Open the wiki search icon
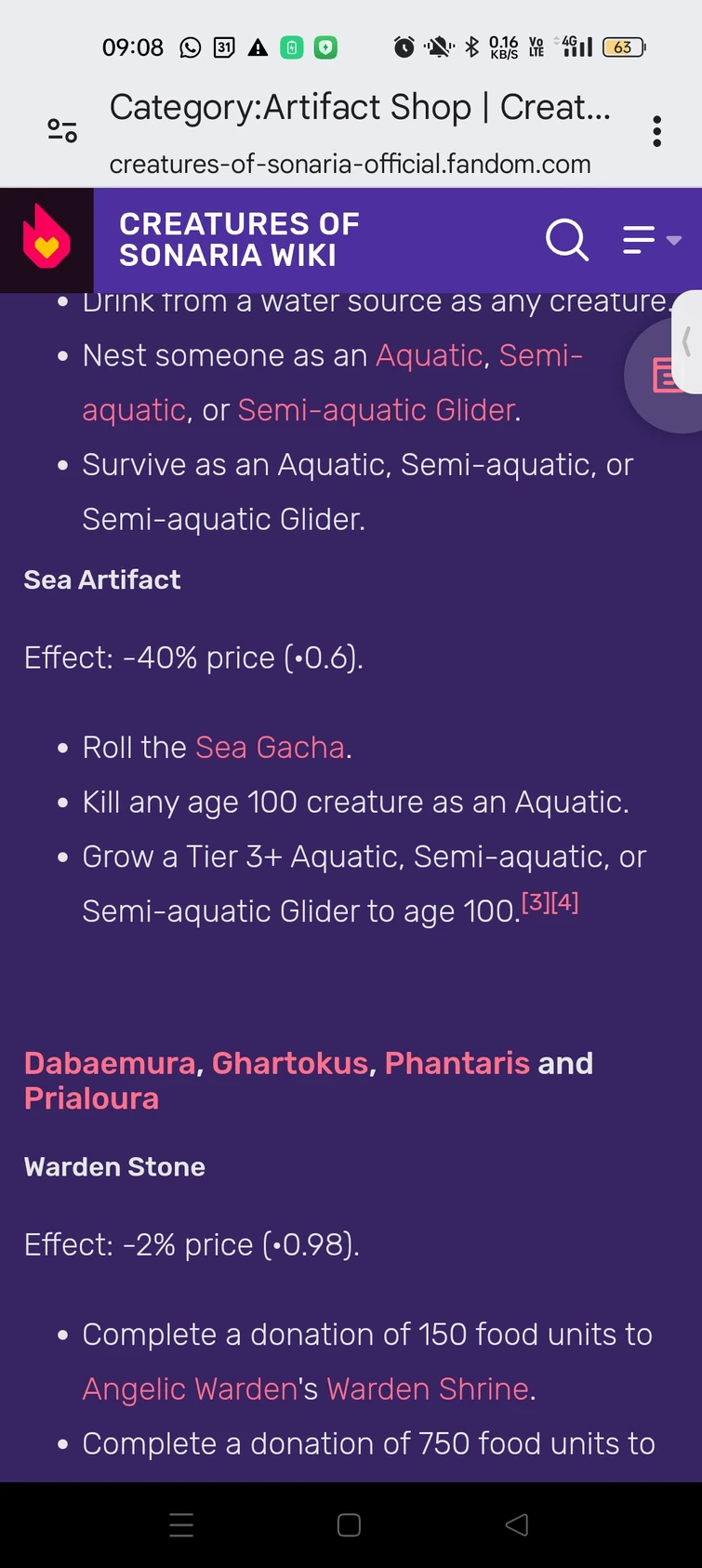The width and height of the screenshot is (702, 1568). pos(566,240)
